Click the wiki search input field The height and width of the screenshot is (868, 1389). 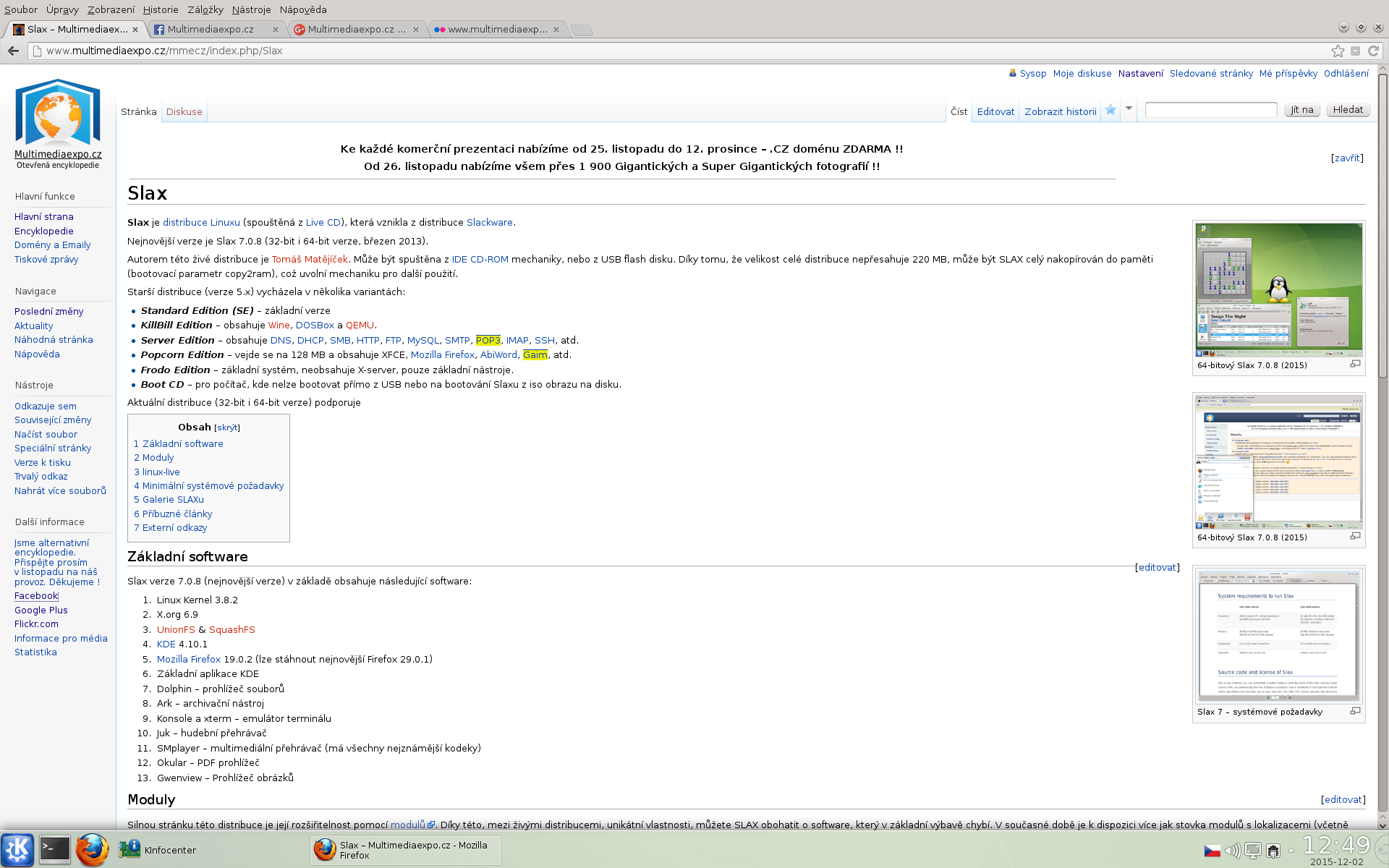coord(1210,110)
